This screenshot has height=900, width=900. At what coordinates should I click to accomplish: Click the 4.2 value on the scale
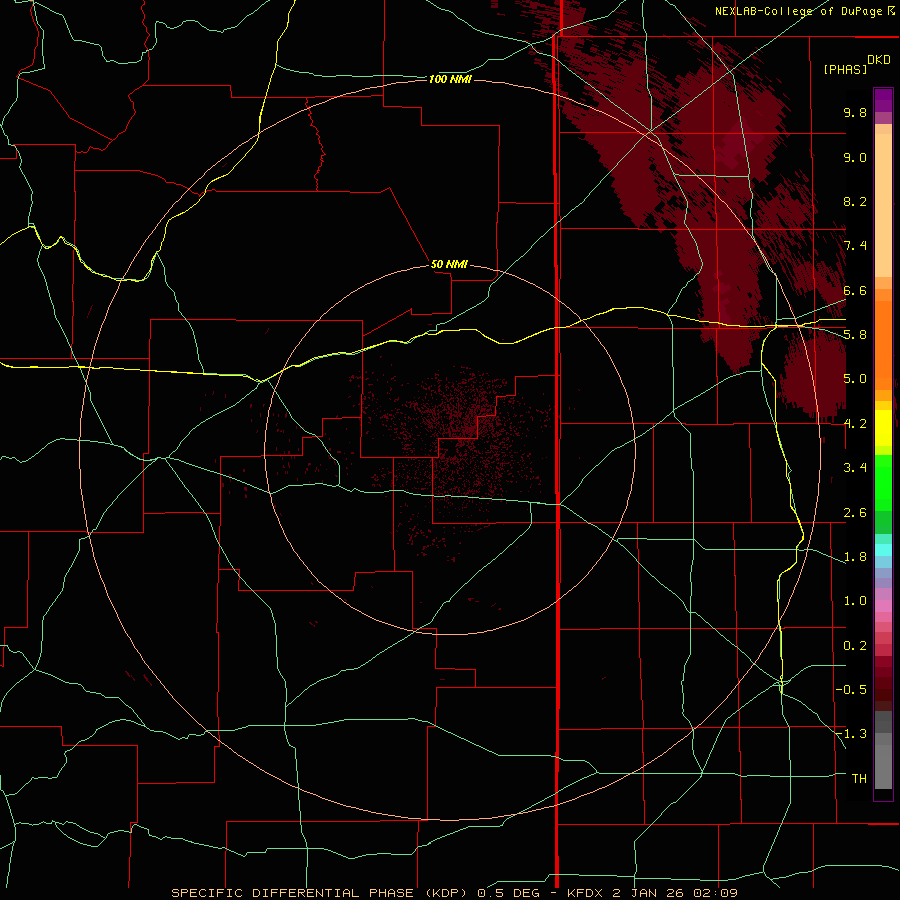(855, 424)
